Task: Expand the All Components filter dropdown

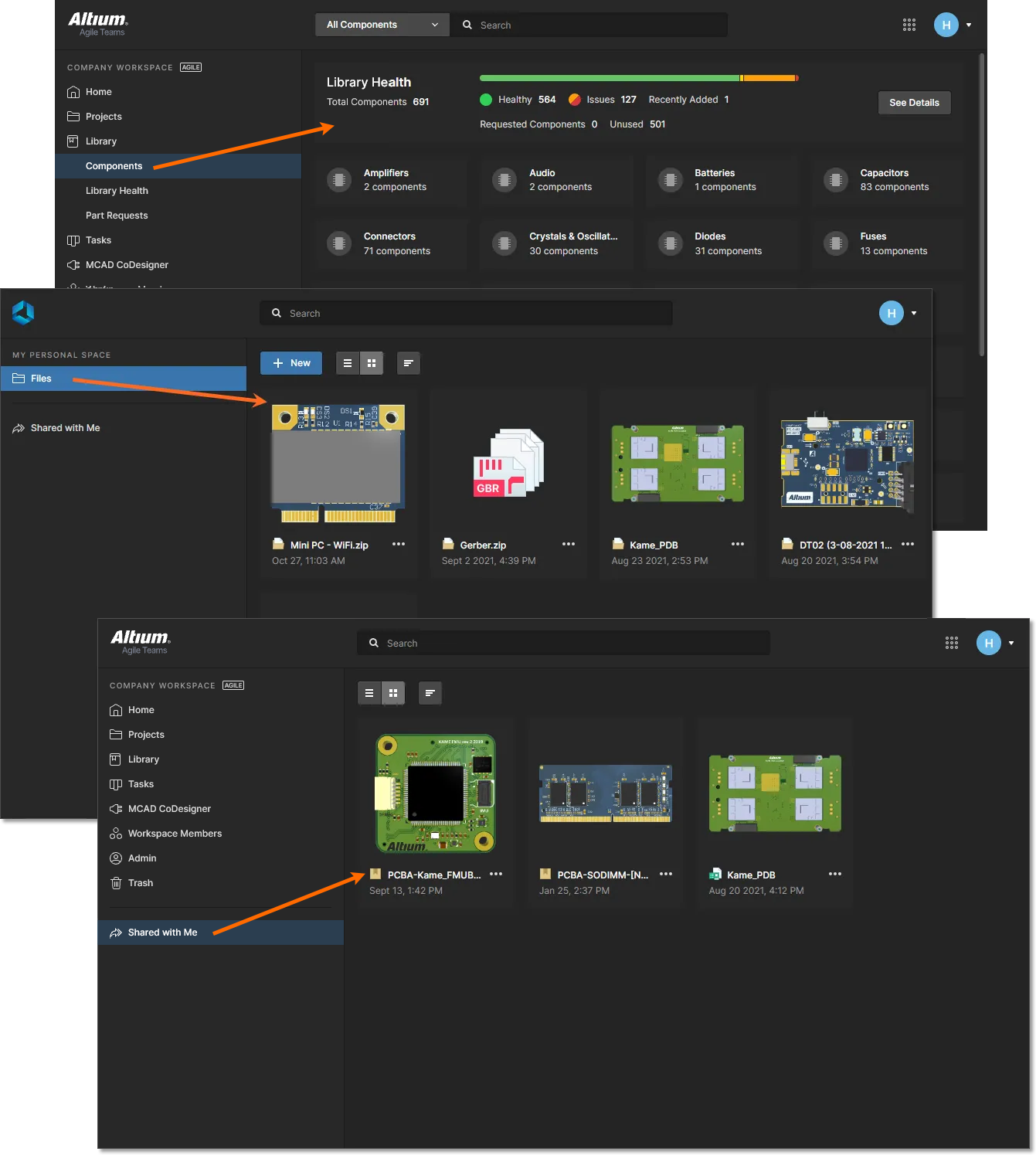Action: click(x=382, y=25)
